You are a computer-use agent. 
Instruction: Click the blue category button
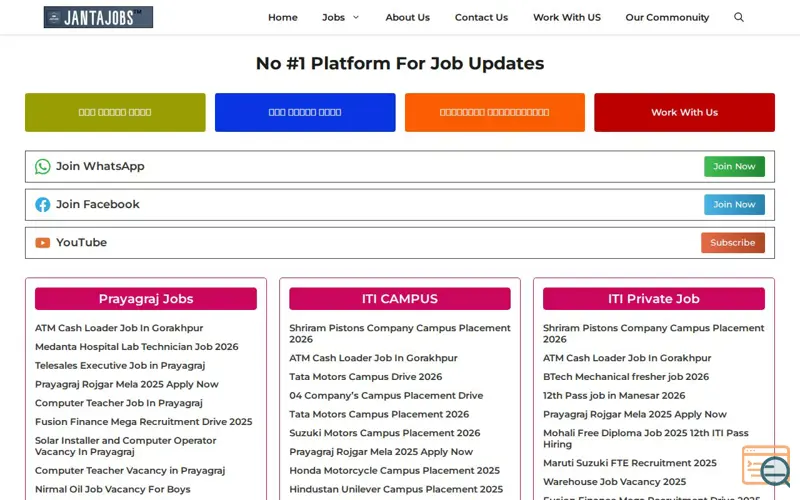coord(305,112)
